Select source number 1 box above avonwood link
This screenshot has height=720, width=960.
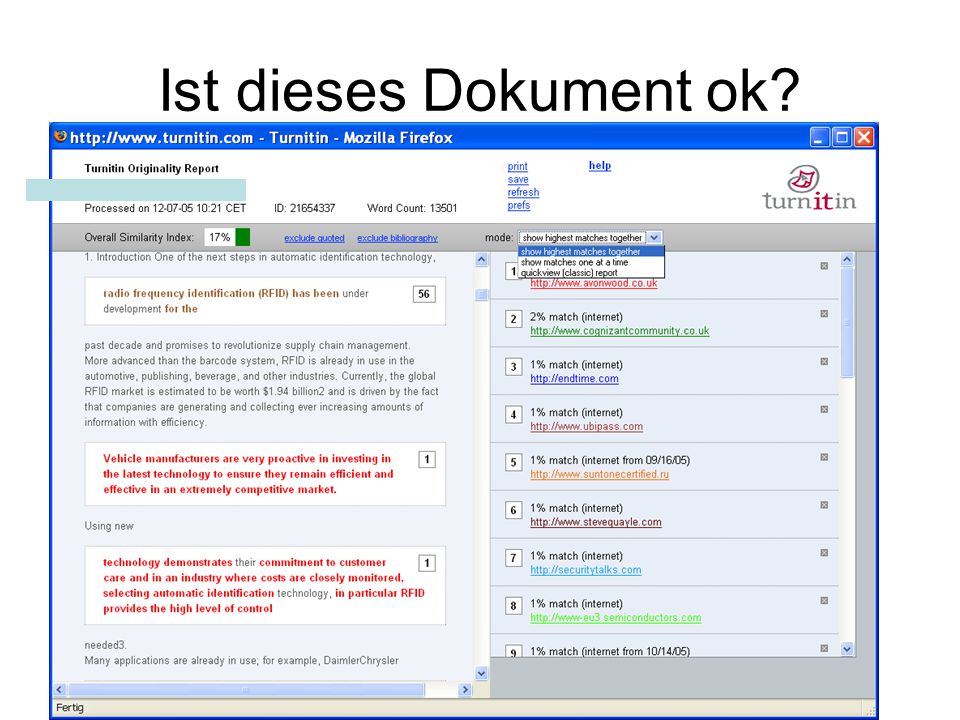tap(512, 271)
